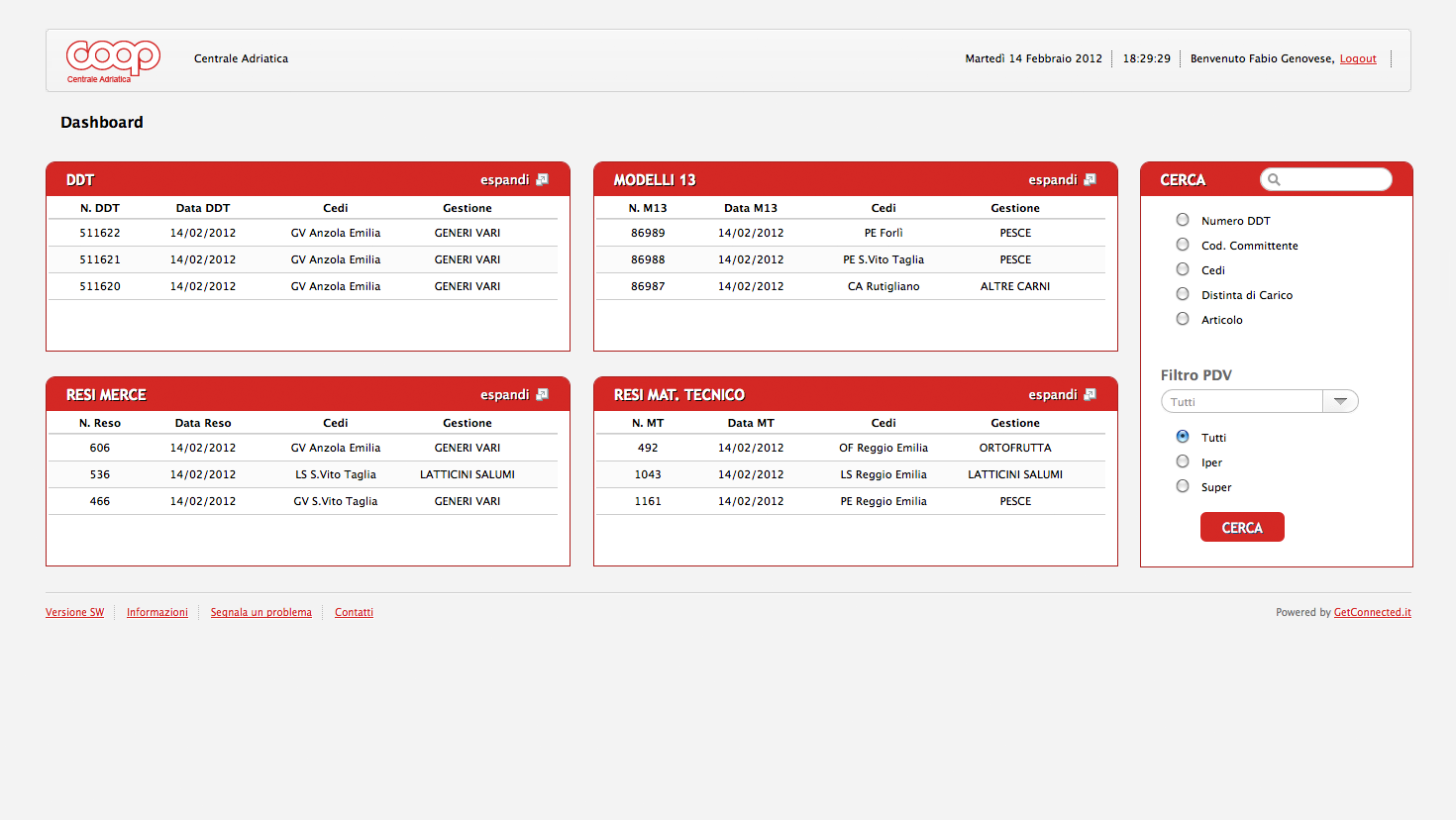Click the 18:29:29 clock in header
The width and height of the screenshot is (1456, 820).
[x=1147, y=58]
